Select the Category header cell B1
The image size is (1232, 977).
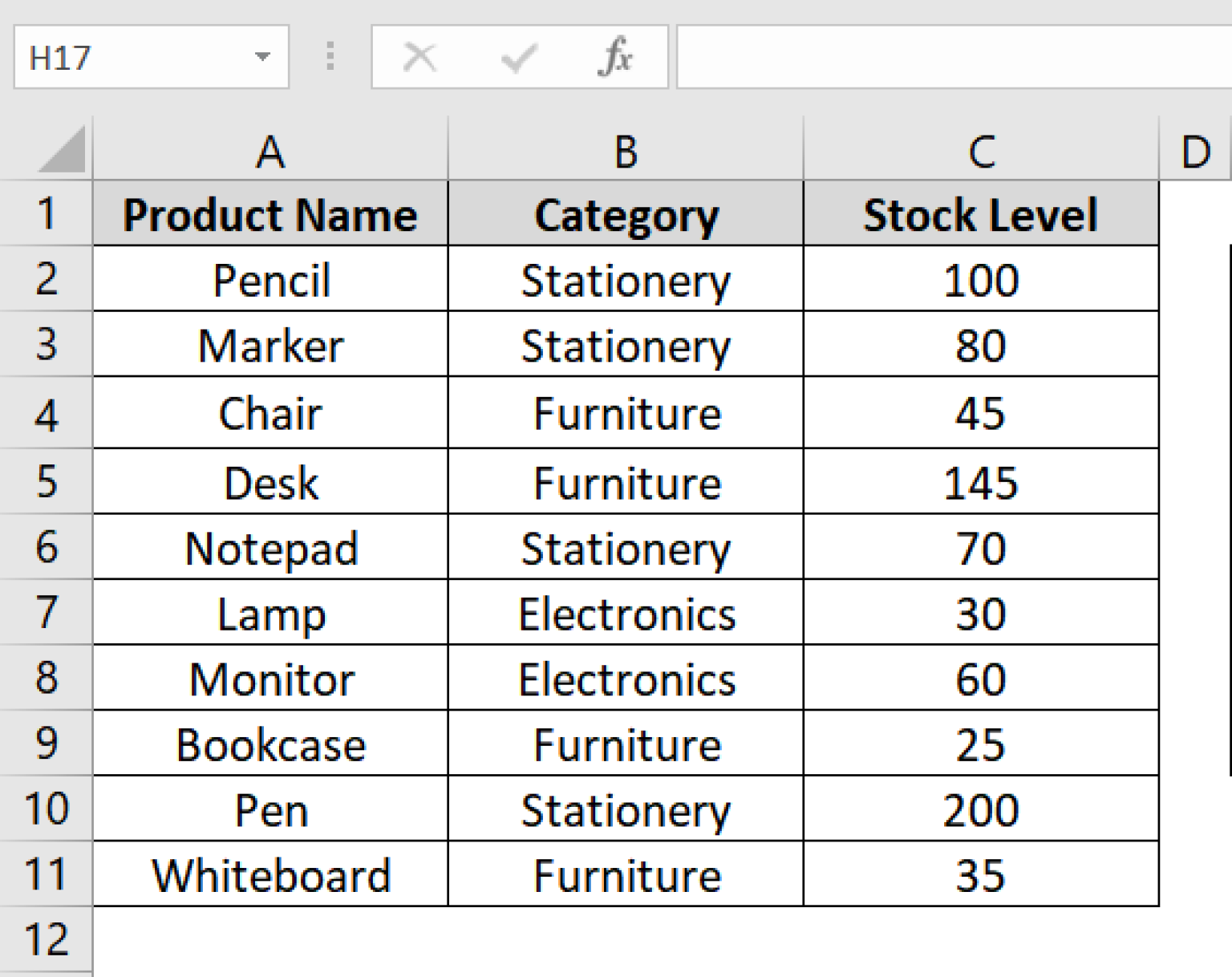(625, 213)
